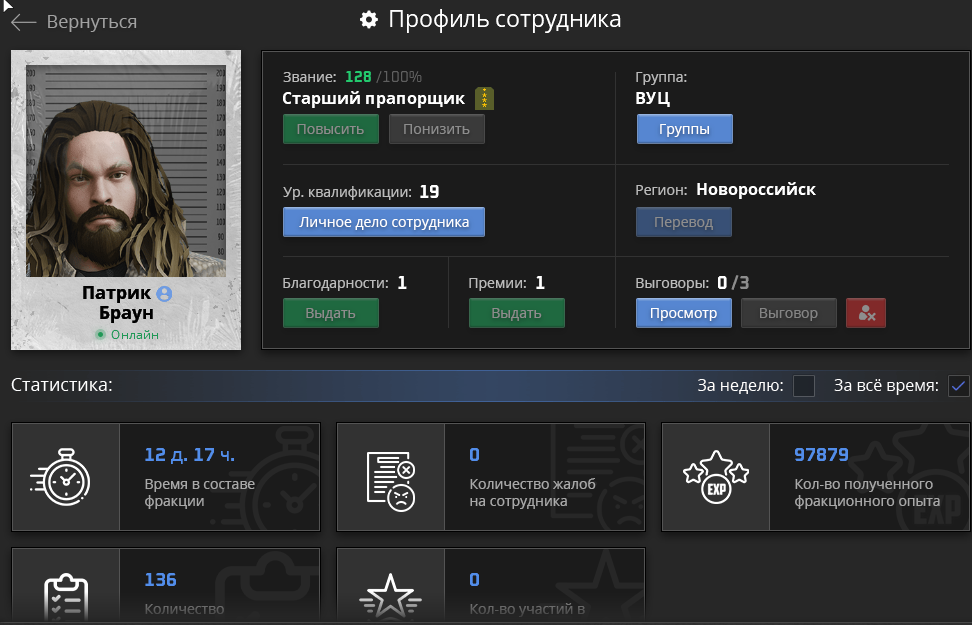Click the stopwatch icon for faction time
972x625 pixels.
tap(62, 477)
